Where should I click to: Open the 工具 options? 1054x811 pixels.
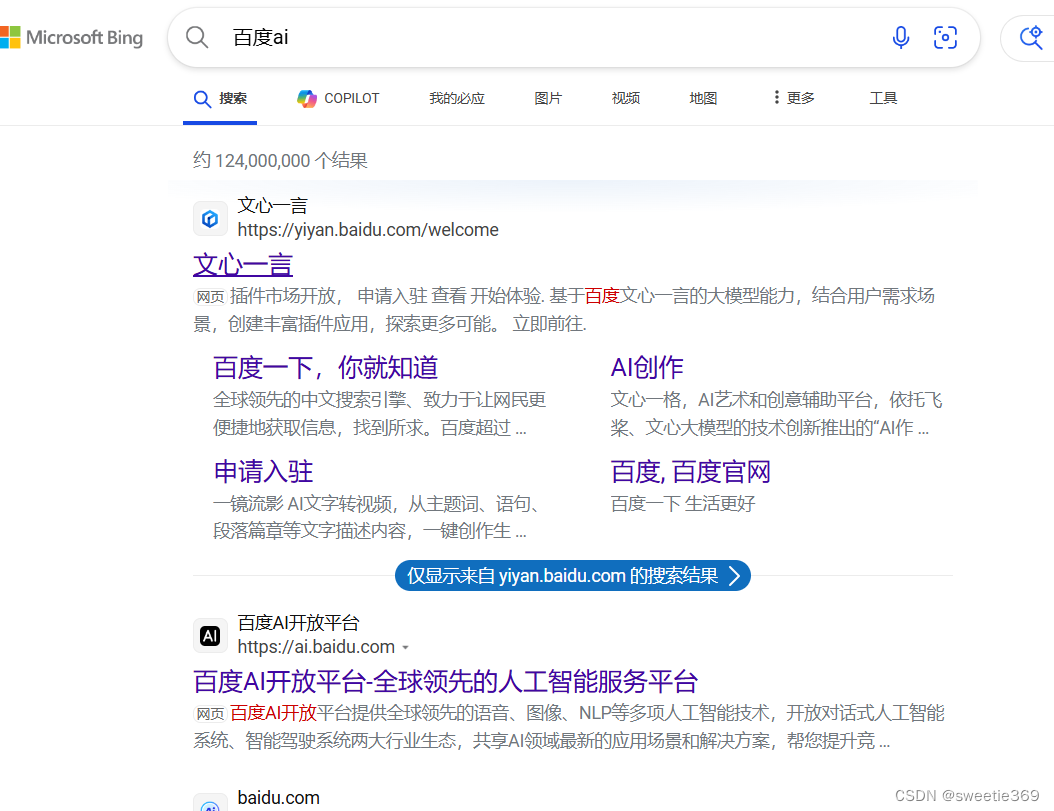[883, 99]
